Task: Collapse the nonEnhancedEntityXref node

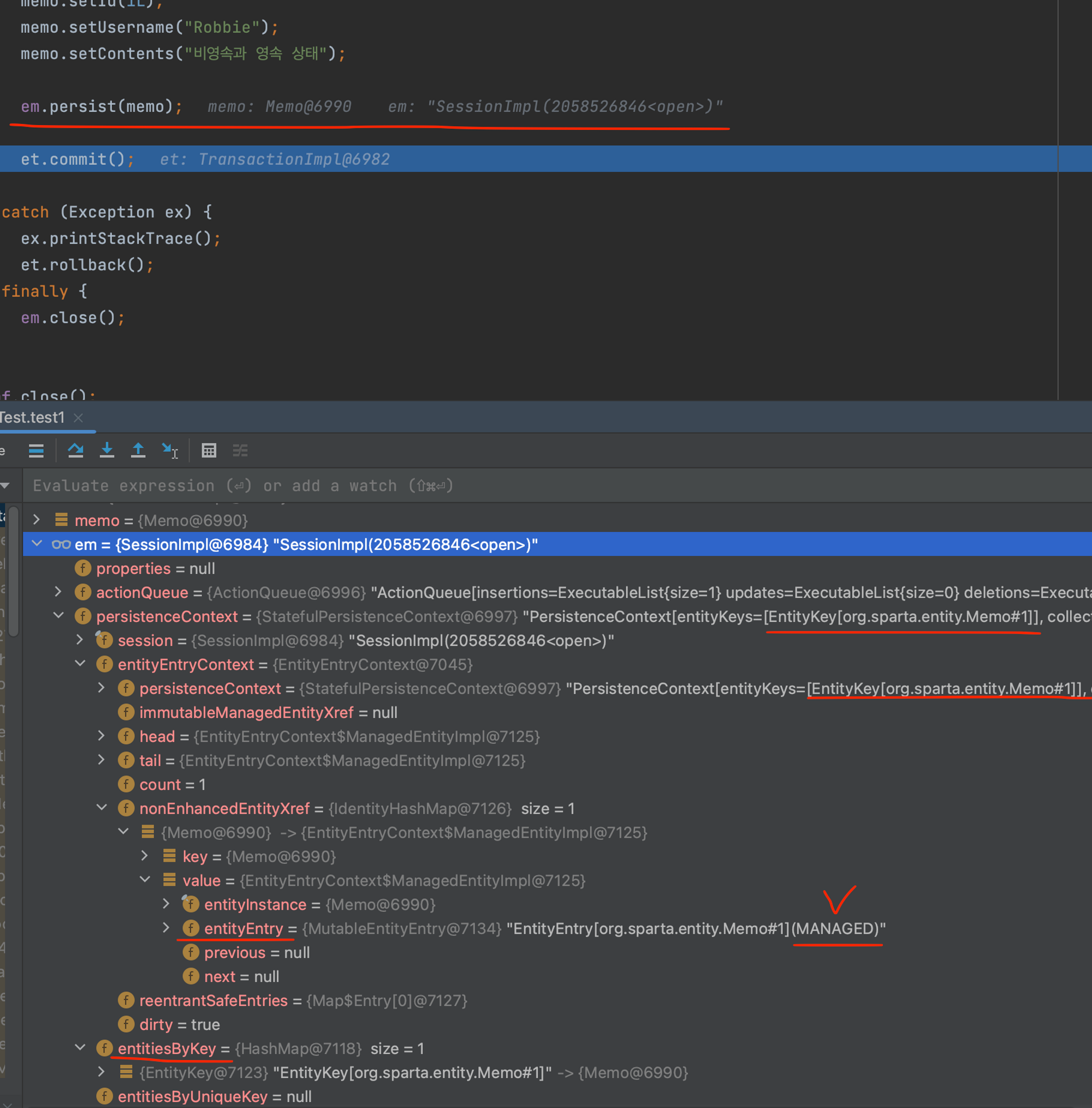Action: pyautogui.click(x=102, y=808)
